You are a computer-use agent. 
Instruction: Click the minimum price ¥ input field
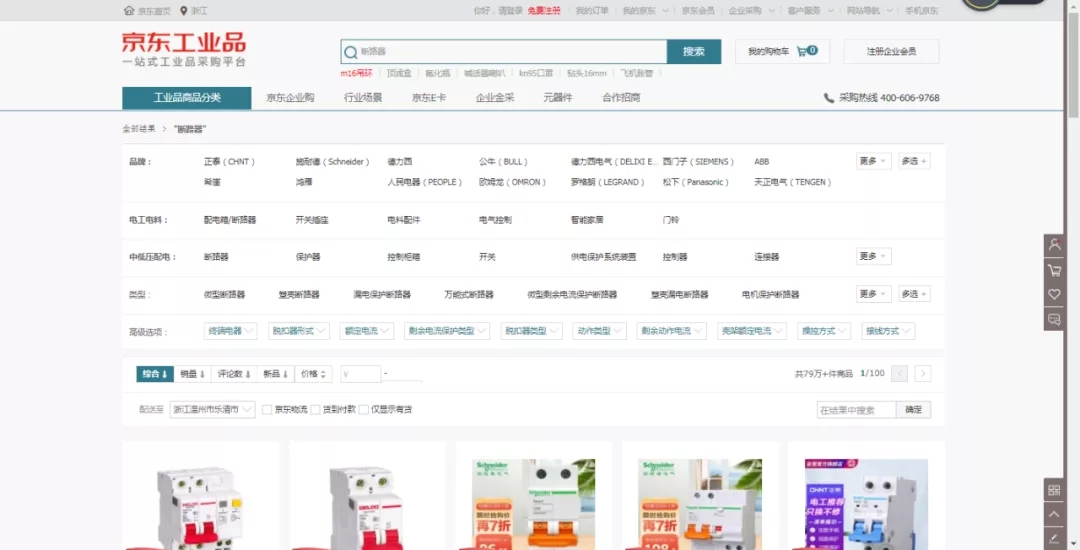(360, 374)
